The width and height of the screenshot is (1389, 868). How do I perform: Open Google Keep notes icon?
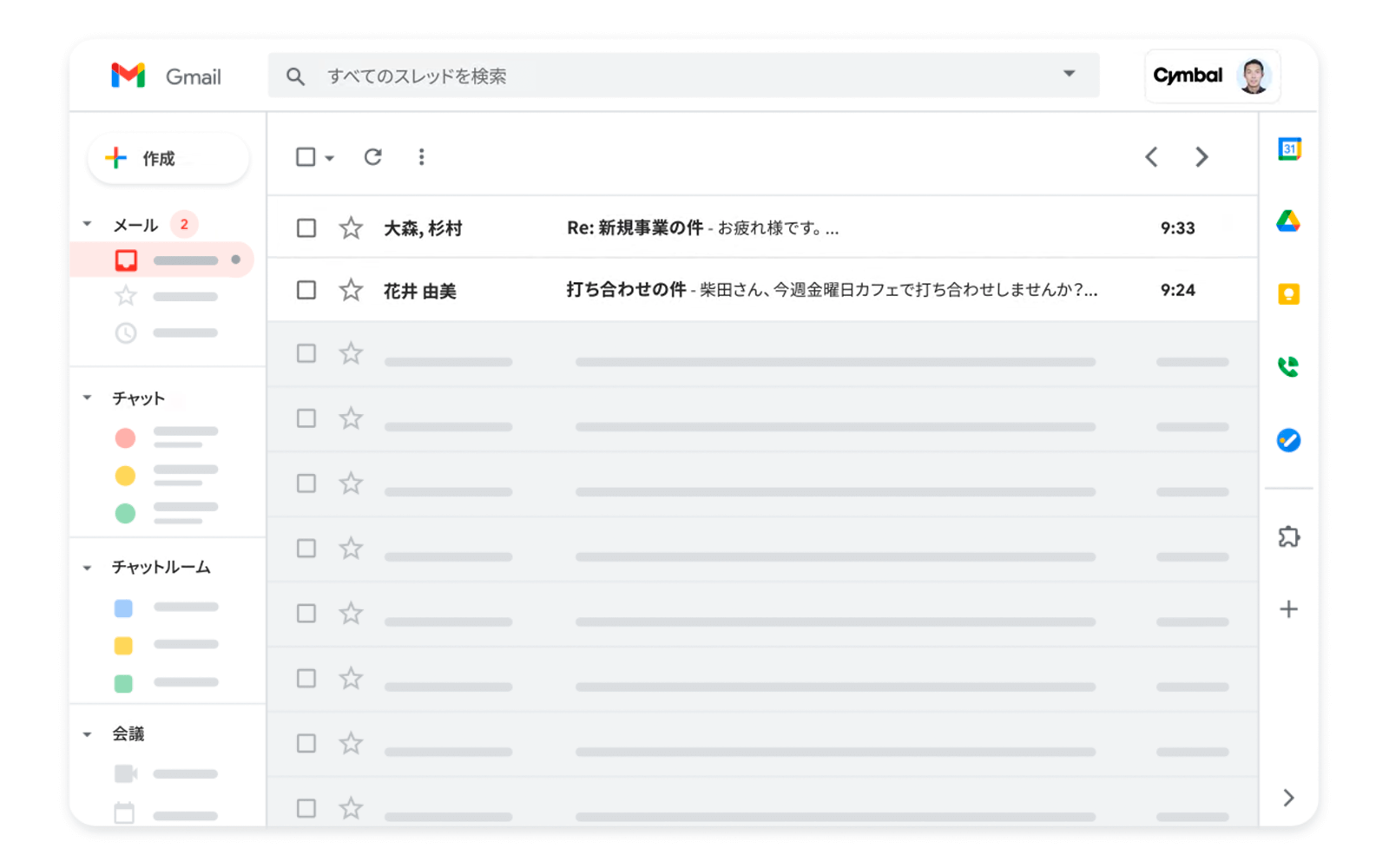coord(1288,294)
